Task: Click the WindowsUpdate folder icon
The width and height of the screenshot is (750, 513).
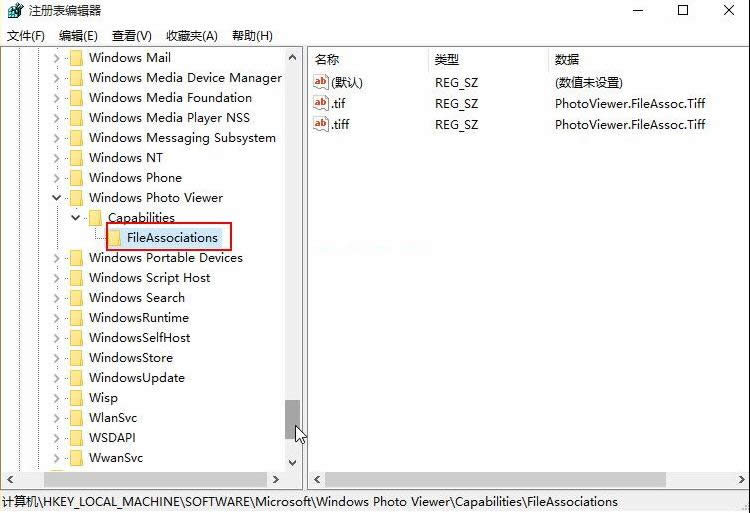Action: tap(76, 378)
